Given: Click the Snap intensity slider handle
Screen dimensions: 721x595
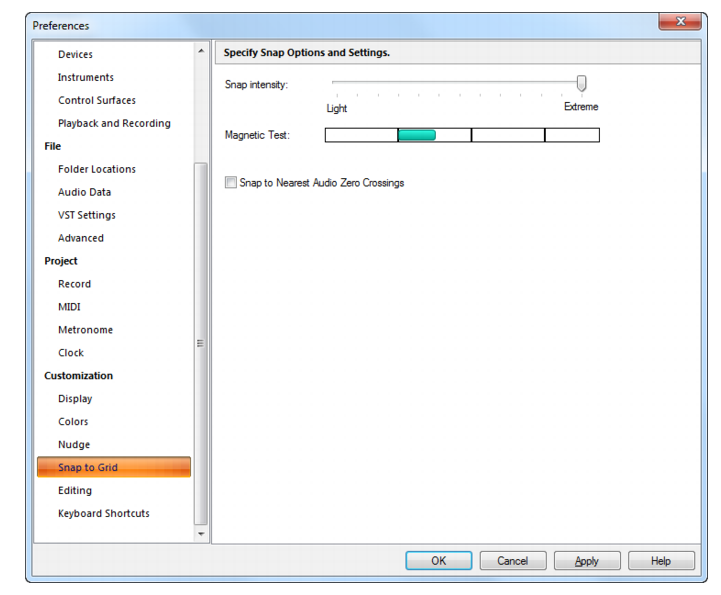Looking at the screenshot, I should (581, 84).
